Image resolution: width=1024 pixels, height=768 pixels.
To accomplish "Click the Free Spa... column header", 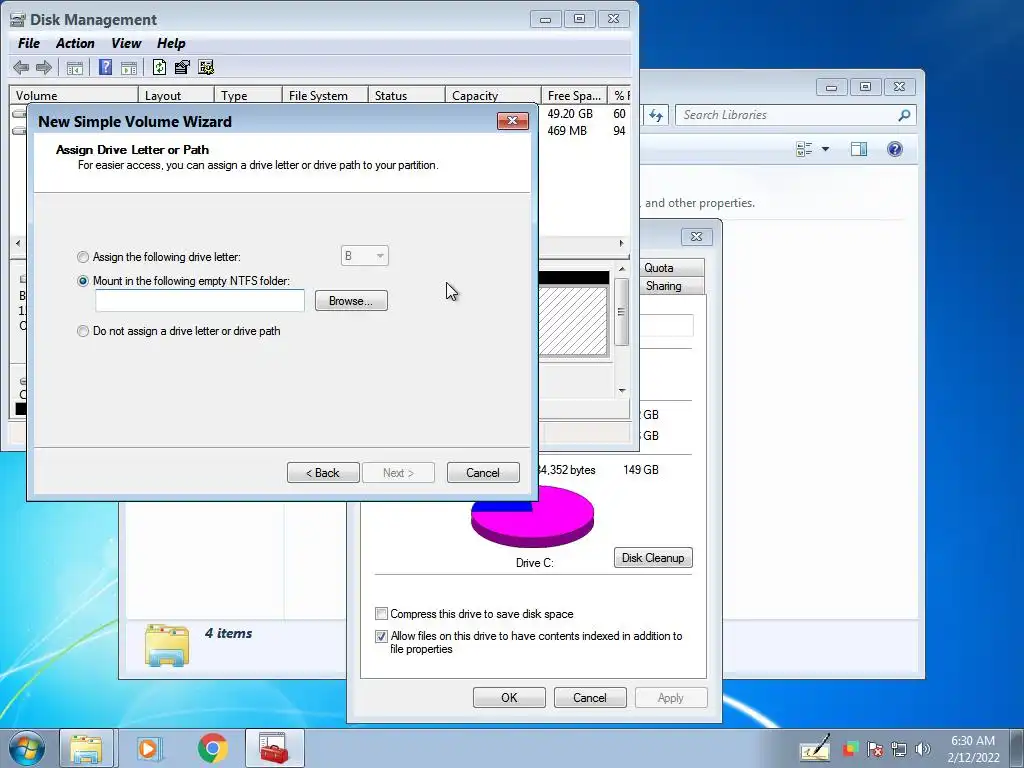I will click(x=574, y=95).
